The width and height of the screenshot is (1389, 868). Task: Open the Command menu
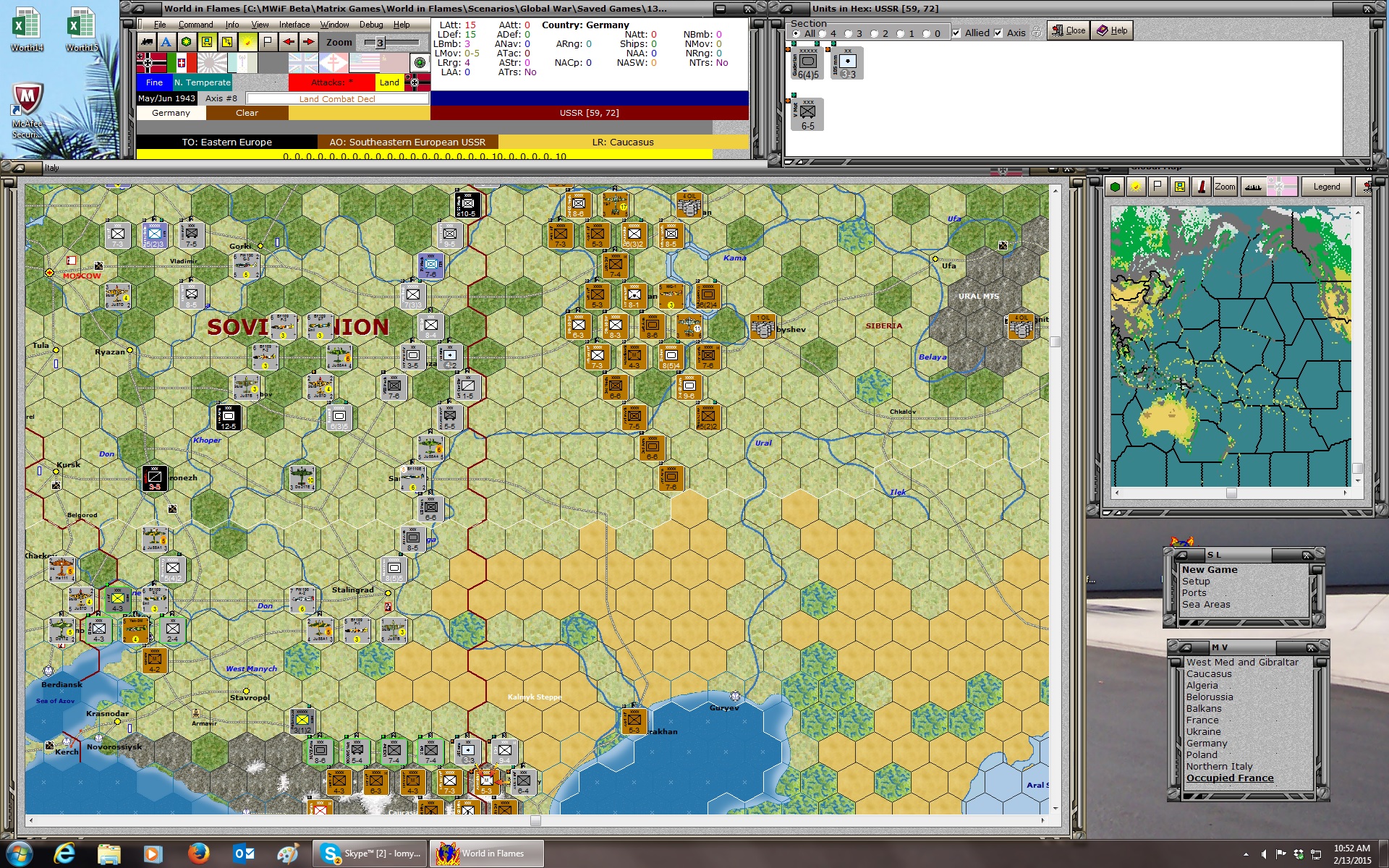click(x=195, y=25)
